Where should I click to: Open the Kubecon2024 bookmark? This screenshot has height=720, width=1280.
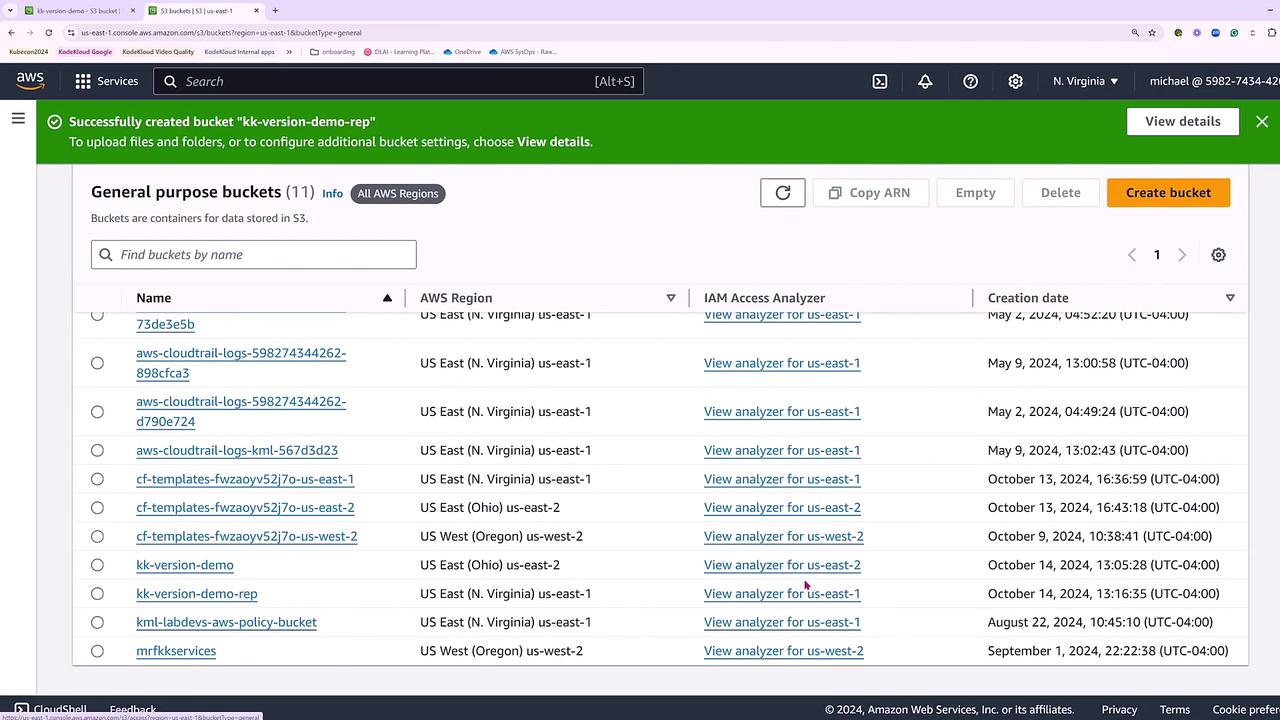[28, 52]
